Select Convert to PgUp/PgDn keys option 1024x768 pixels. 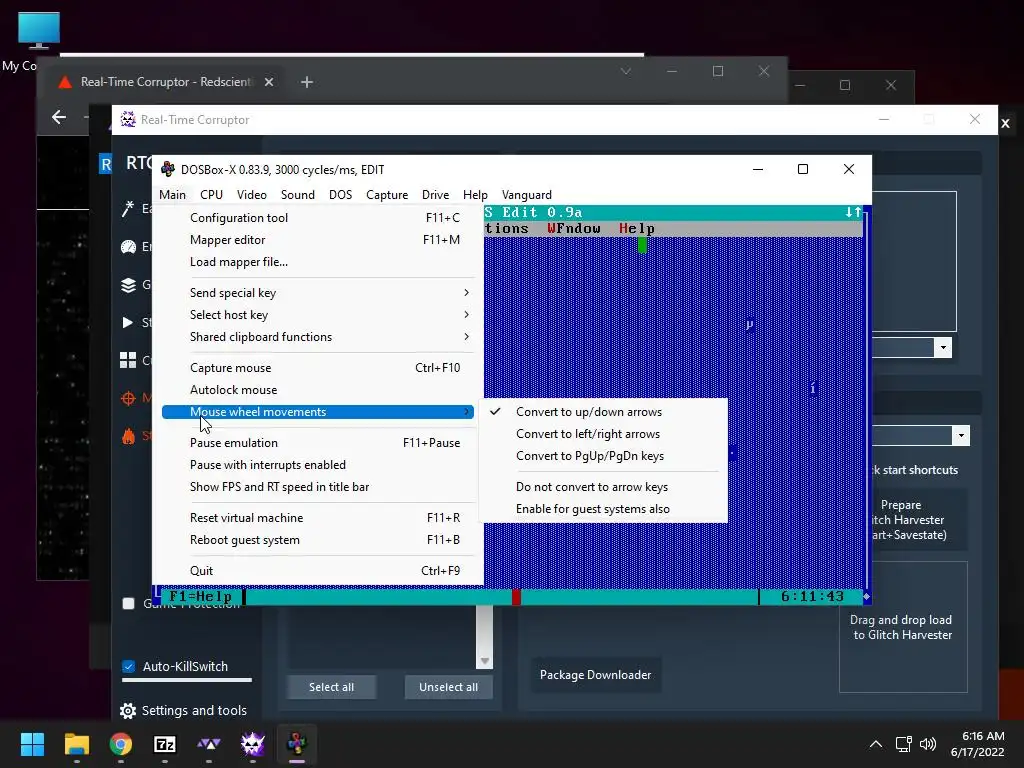tap(603, 456)
